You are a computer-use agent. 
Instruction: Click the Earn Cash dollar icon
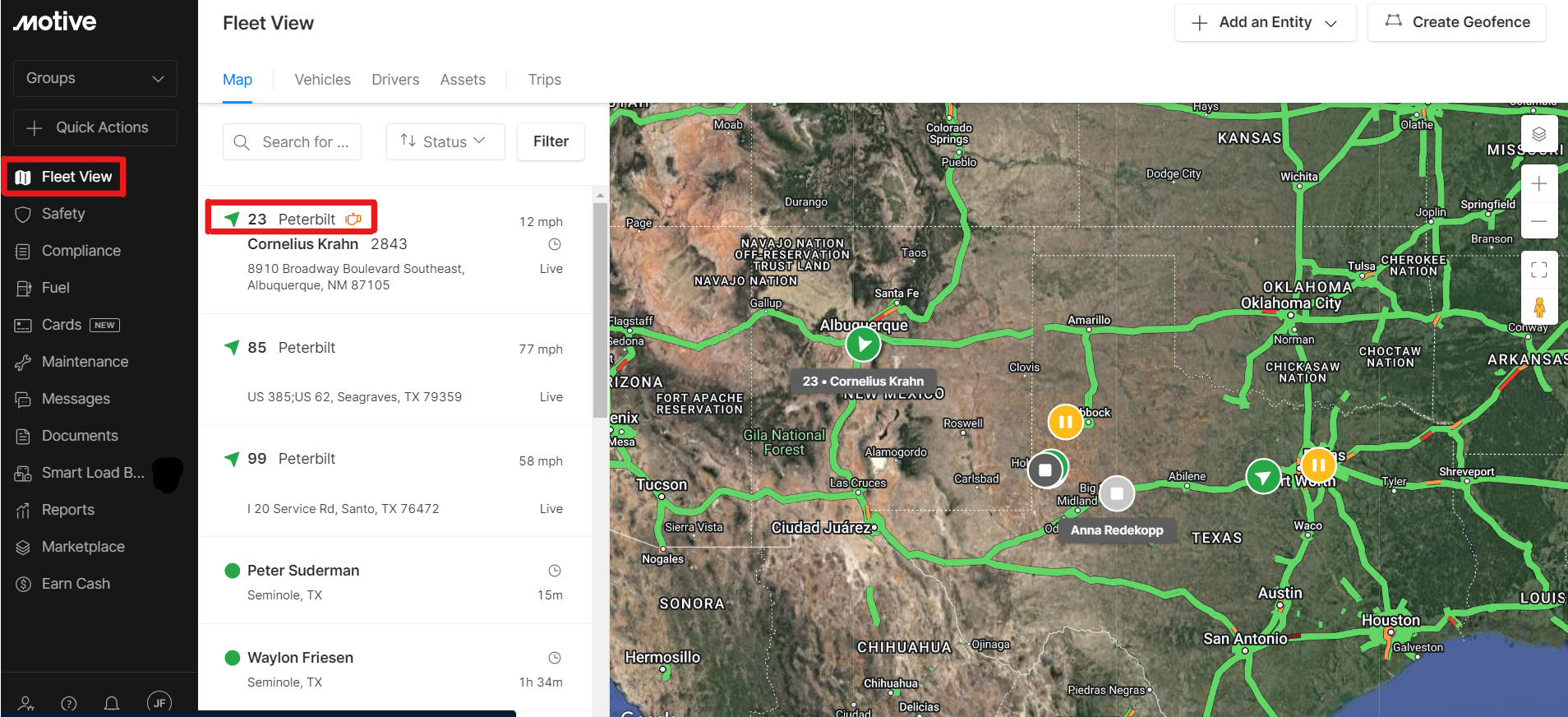pyautogui.click(x=23, y=585)
